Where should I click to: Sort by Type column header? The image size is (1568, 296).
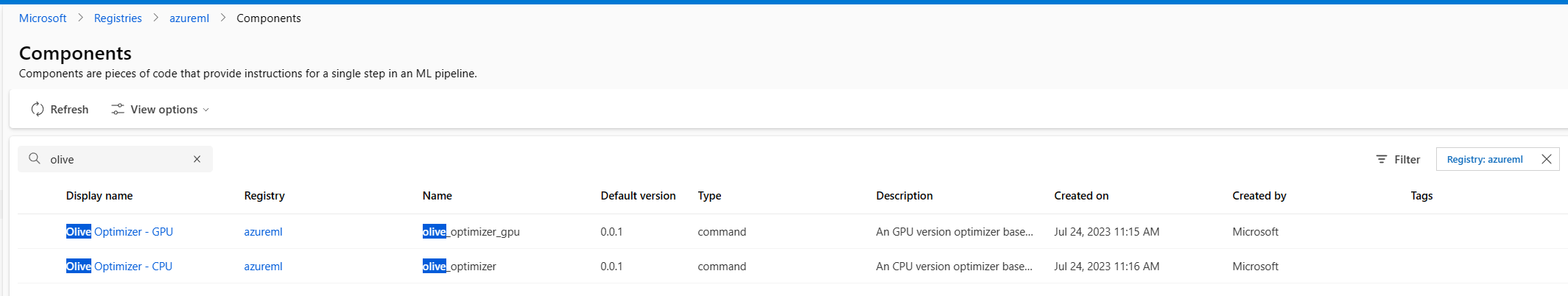(709, 196)
